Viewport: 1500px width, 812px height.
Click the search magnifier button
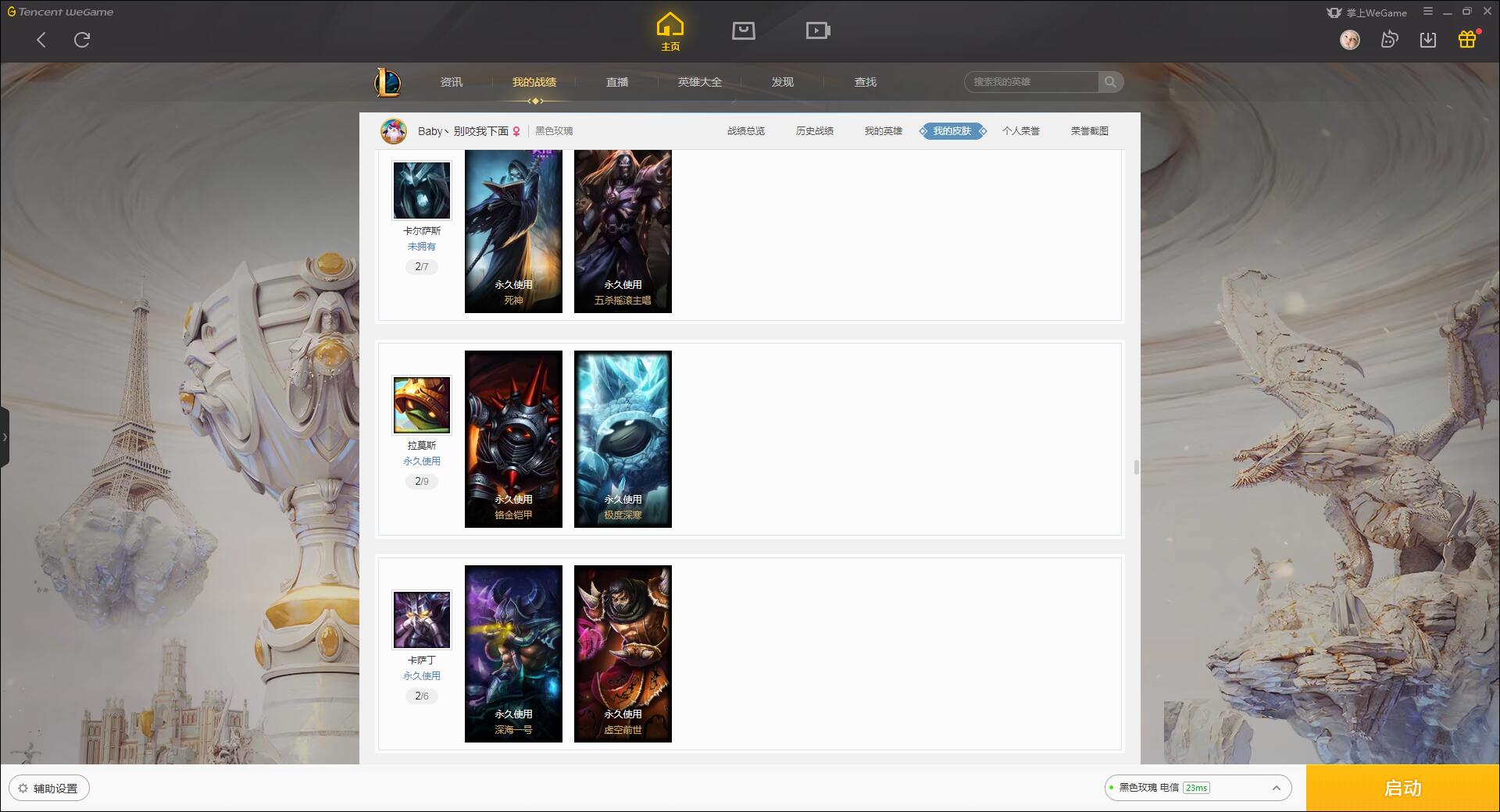point(1110,82)
